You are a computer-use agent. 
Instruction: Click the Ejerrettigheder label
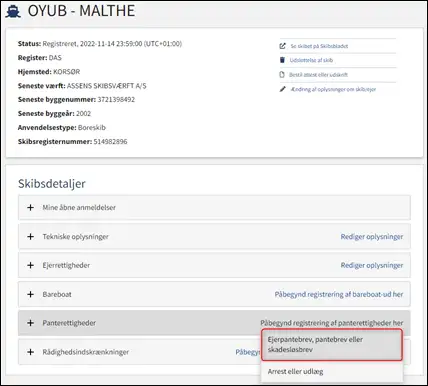click(66, 265)
